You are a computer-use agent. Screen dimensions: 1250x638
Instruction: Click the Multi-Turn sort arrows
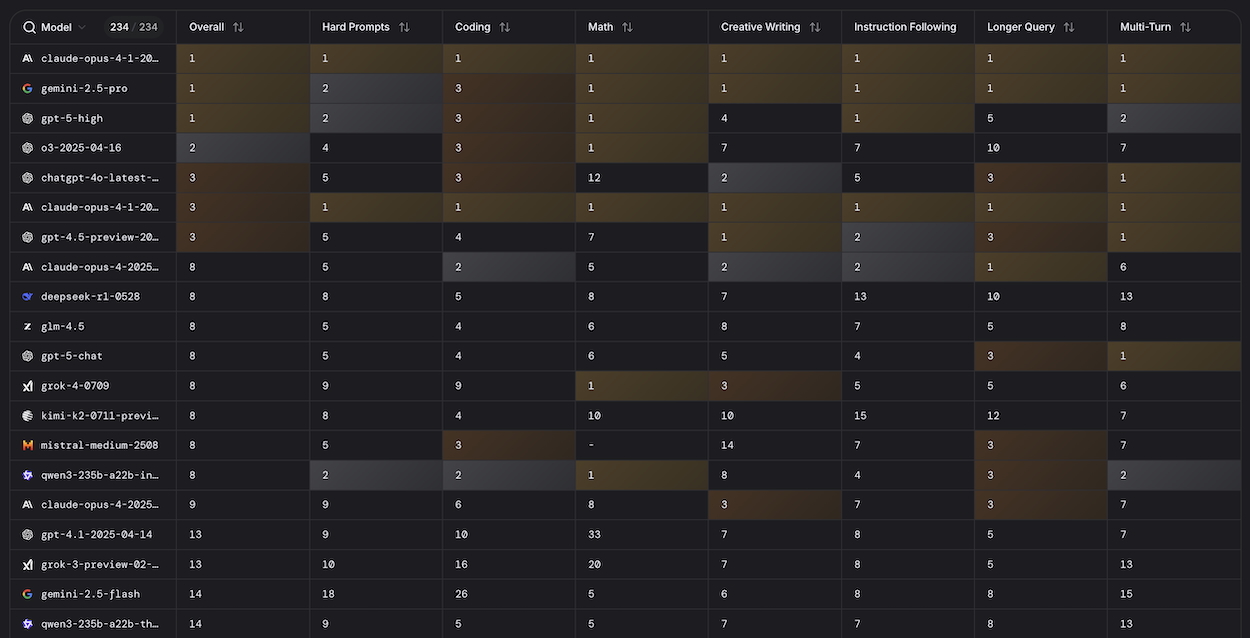1185,27
